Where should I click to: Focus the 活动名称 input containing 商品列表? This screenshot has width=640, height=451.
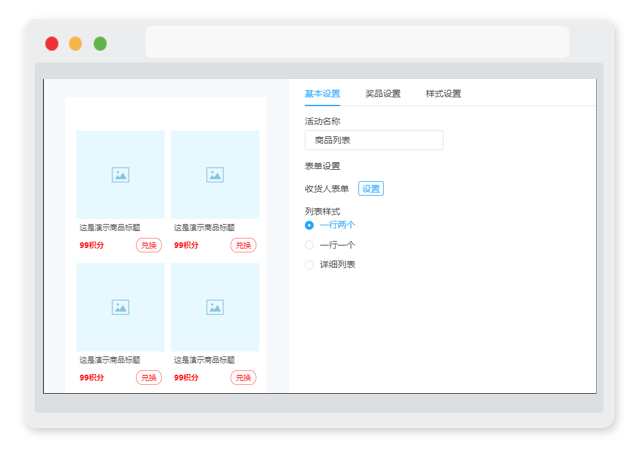click(374, 140)
